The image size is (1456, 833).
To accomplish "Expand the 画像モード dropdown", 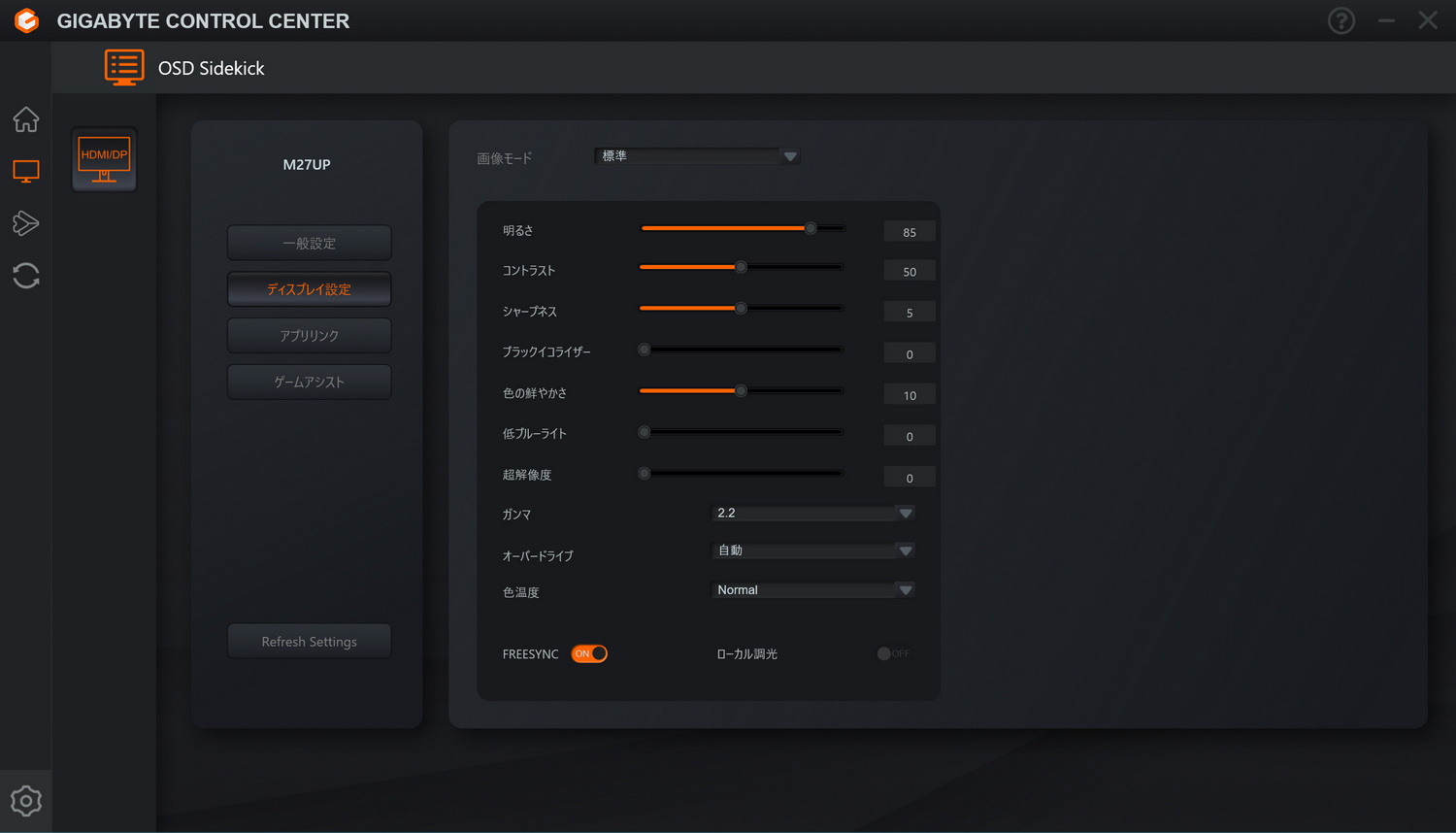I will click(x=697, y=156).
